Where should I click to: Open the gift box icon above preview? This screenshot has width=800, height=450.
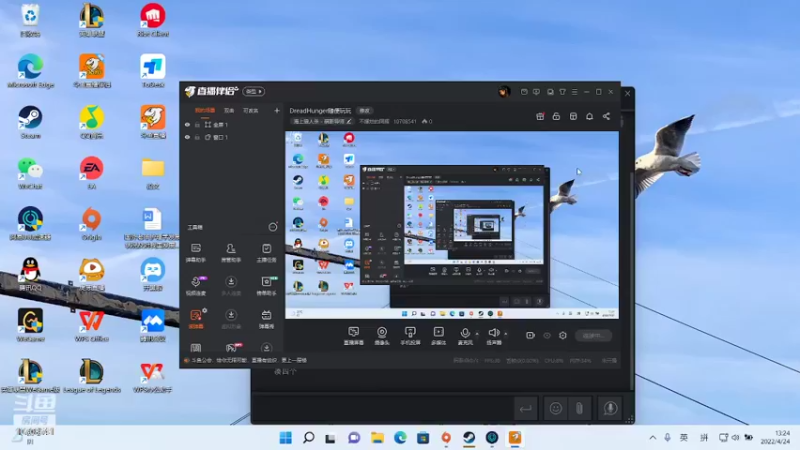[x=540, y=116]
